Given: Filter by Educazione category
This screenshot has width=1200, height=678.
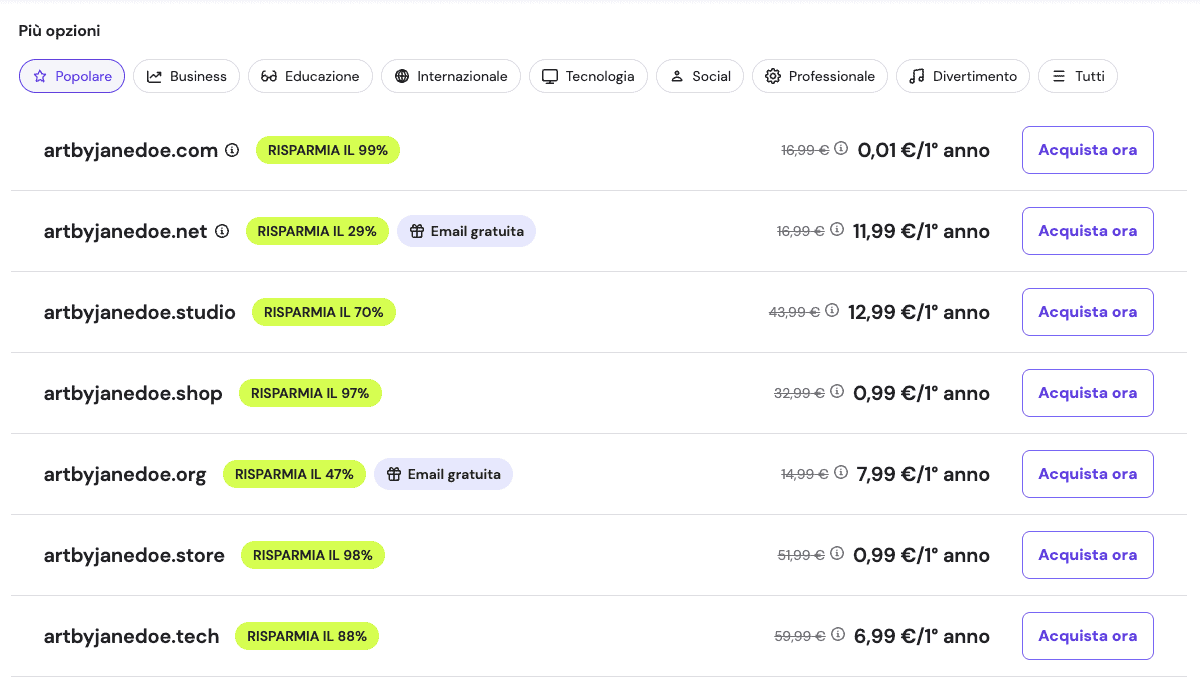Looking at the screenshot, I should click(310, 76).
